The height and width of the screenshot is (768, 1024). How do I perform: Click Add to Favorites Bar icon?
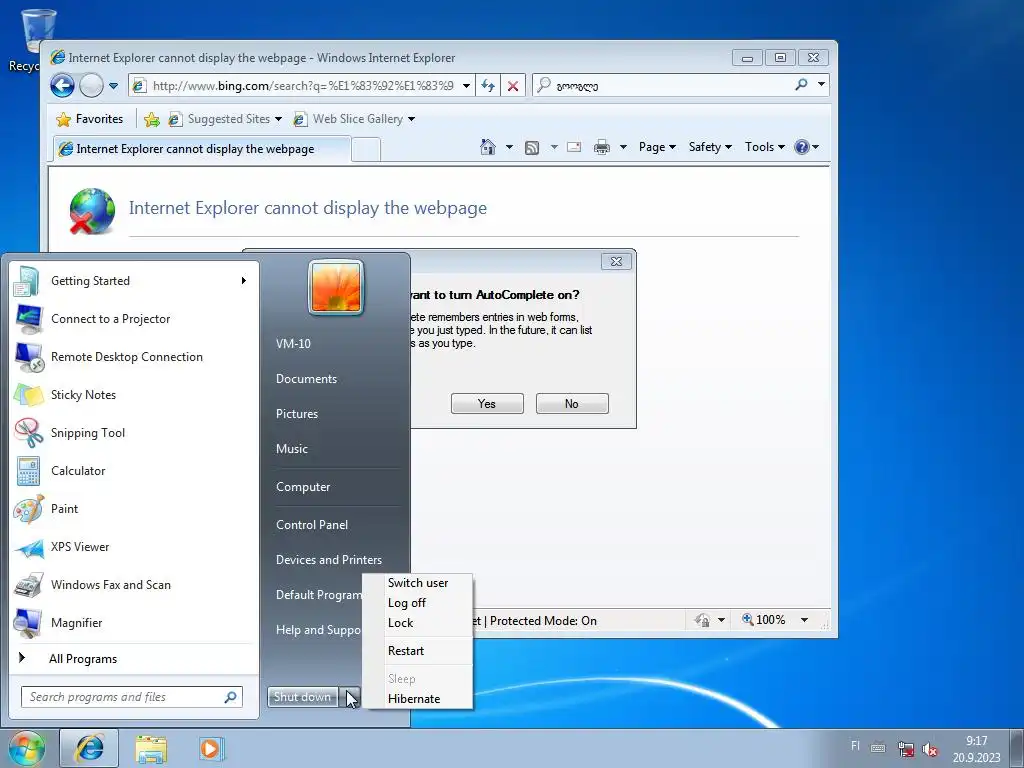152,119
